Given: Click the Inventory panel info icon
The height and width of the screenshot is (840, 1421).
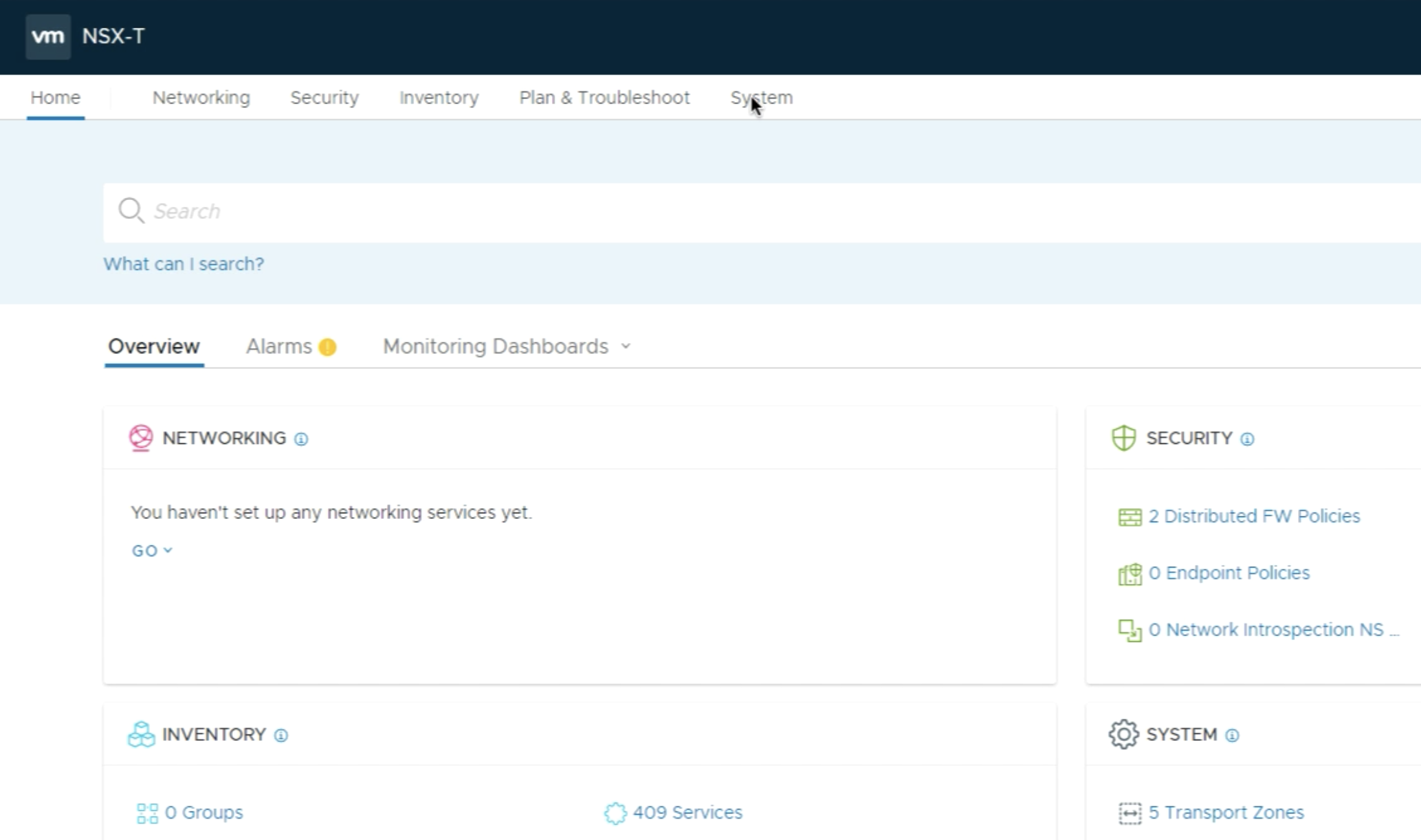Looking at the screenshot, I should point(281,736).
